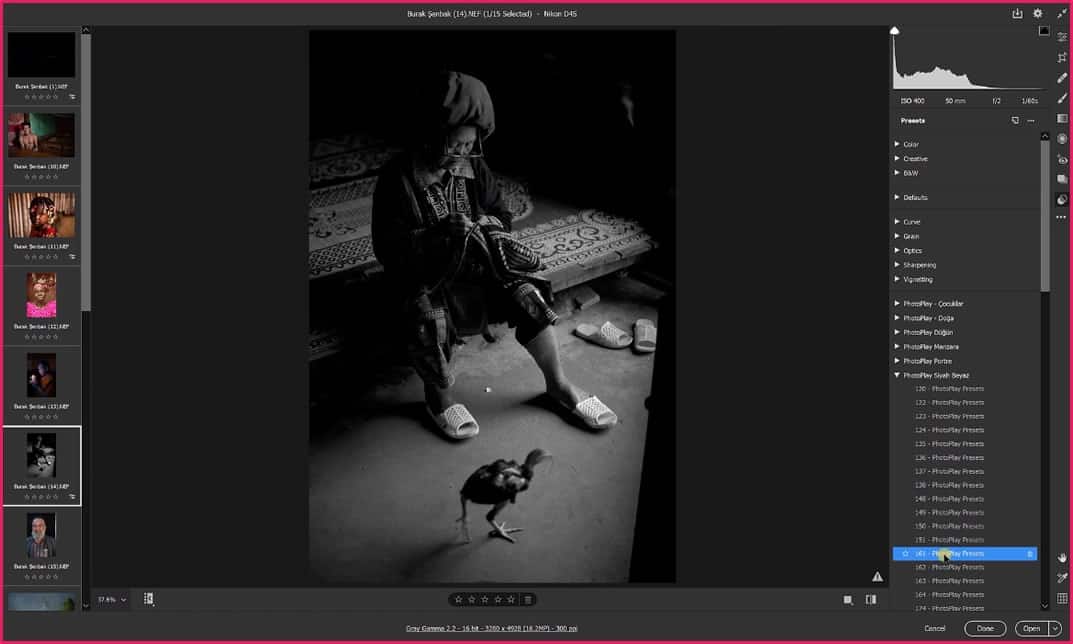The width and height of the screenshot is (1073, 644).
Task: Select the Graduated Filter tool
Action: click(1062, 118)
